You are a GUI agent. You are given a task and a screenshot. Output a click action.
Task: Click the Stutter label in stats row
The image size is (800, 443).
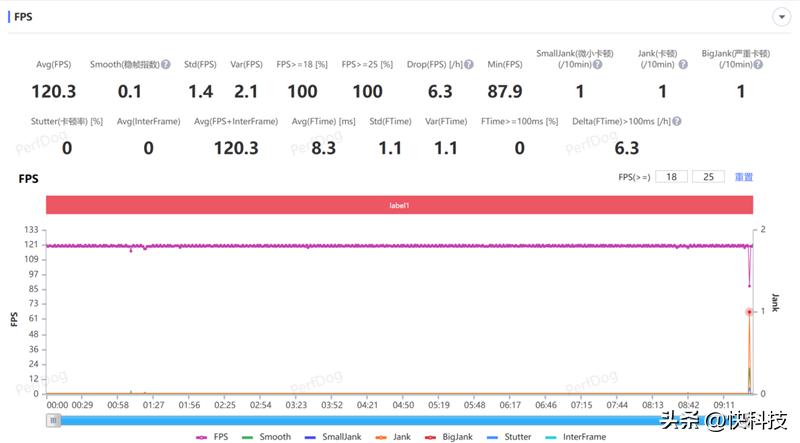67,121
